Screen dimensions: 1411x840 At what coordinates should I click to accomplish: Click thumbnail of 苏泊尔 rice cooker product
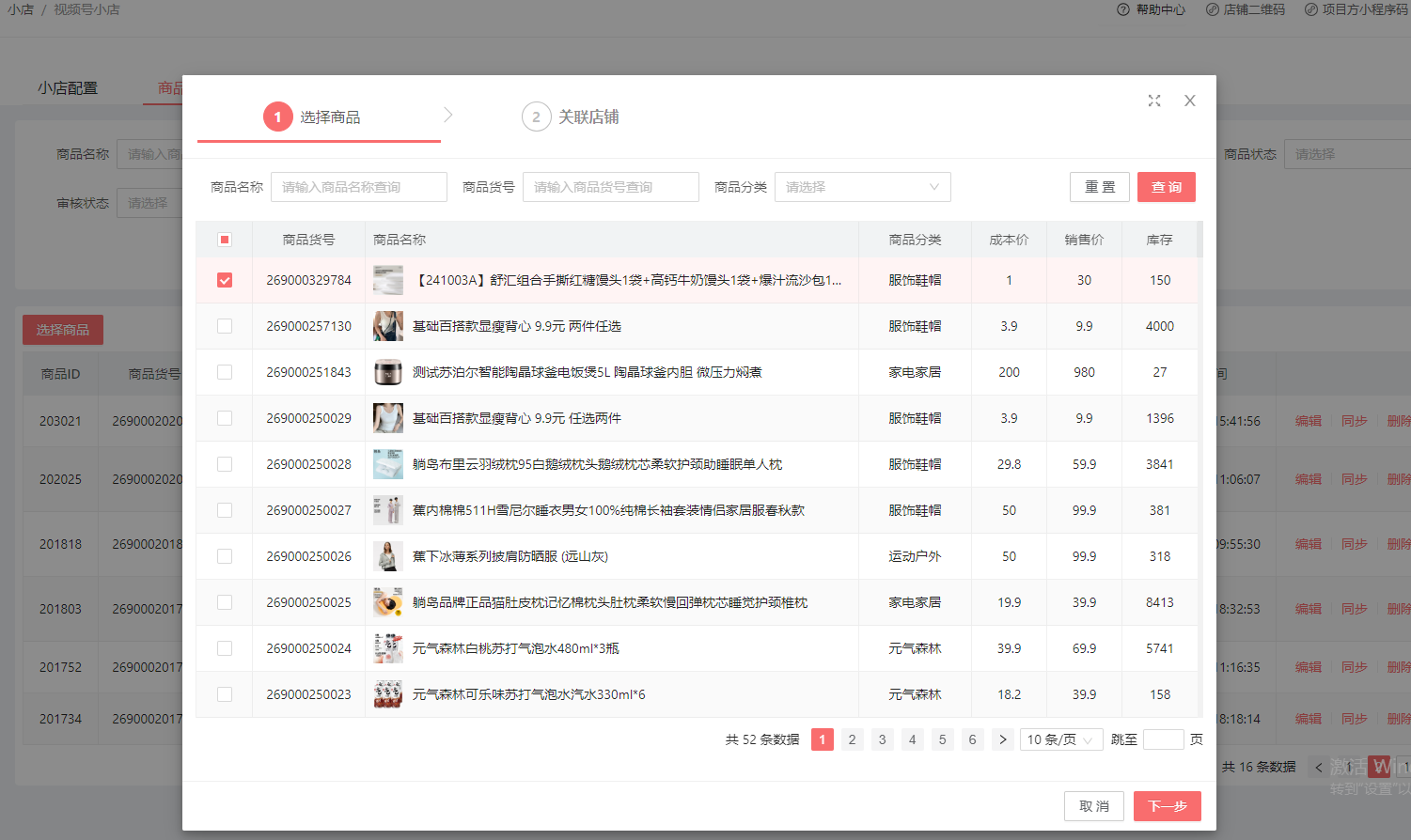click(387, 372)
